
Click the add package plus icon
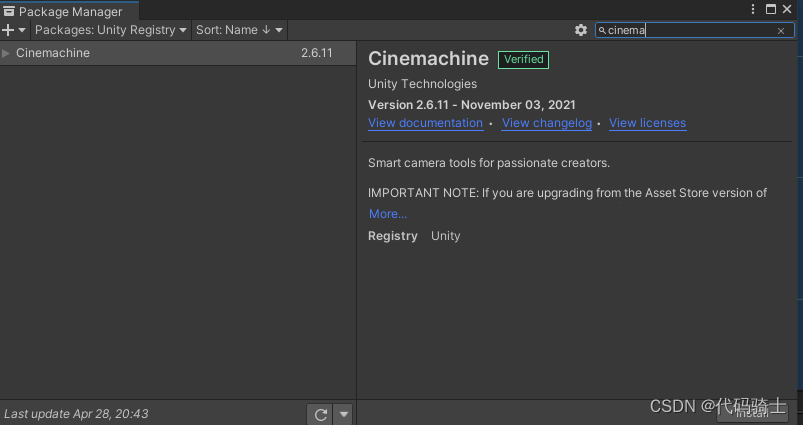point(9,30)
